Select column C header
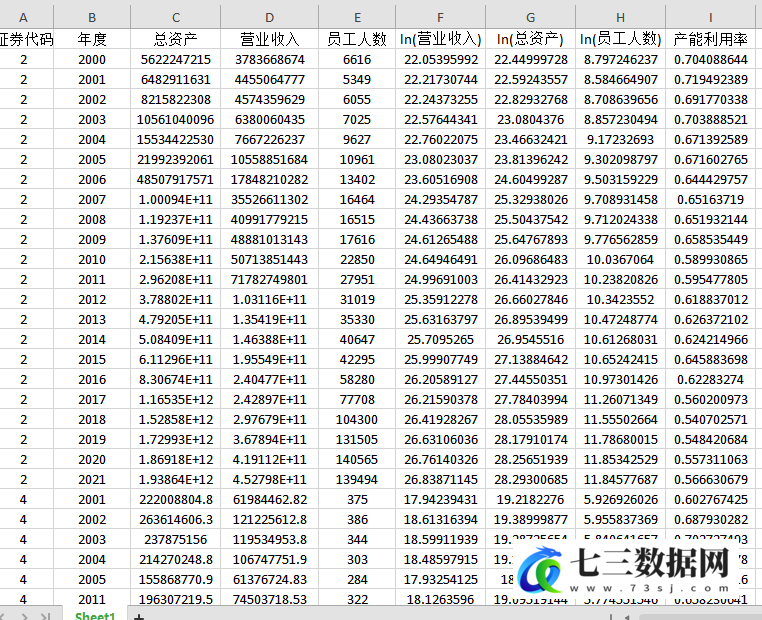 [175, 17]
